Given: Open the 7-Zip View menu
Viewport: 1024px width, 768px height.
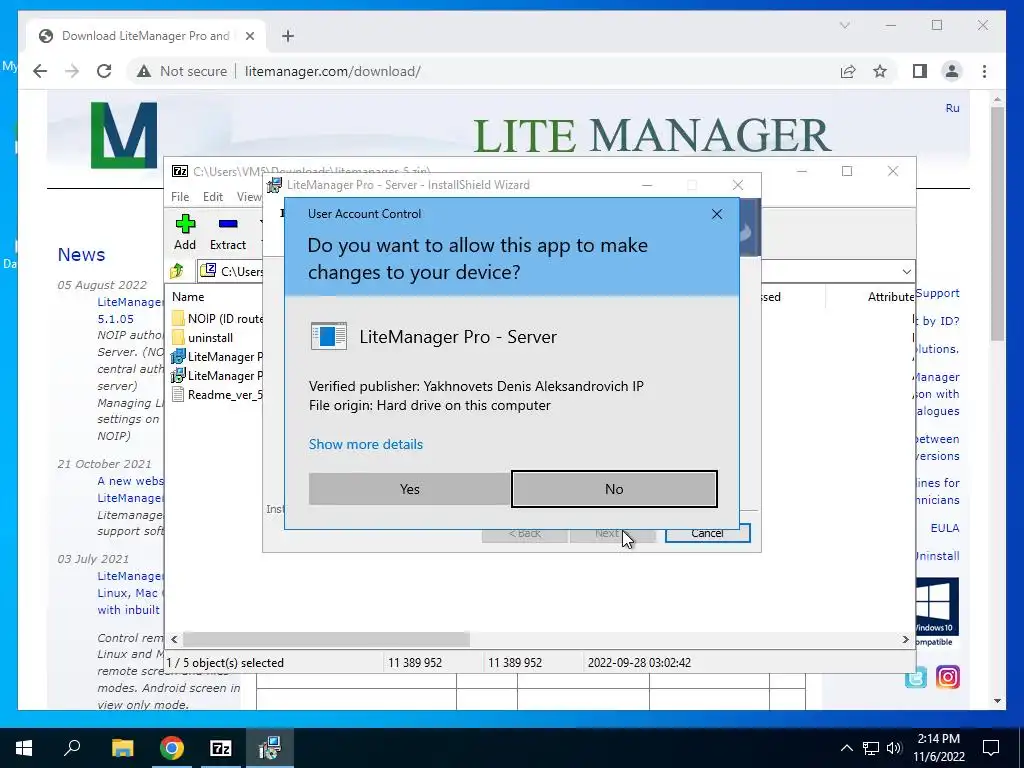Looking at the screenshot, I should tap(249, 197).
